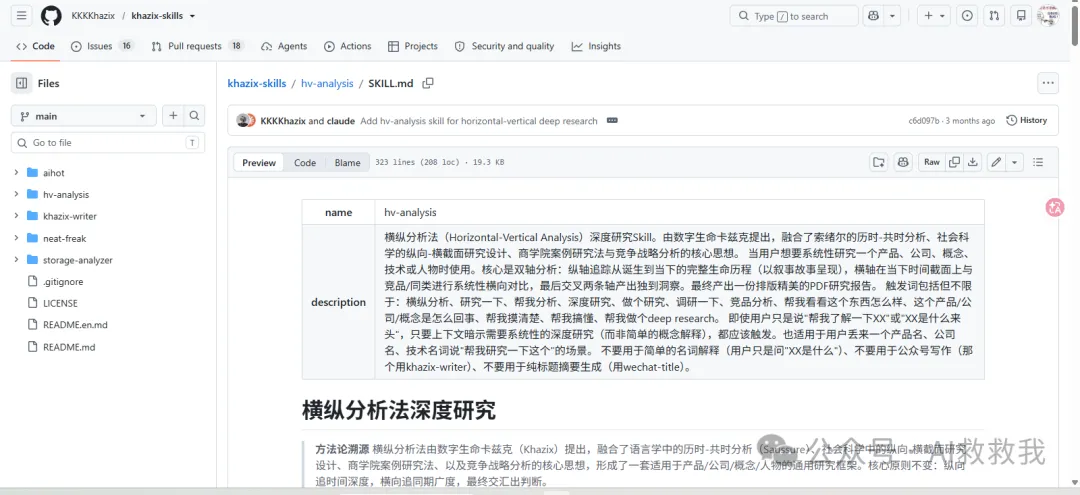Screen dimensions: 1080x495
Task: Open the GitHub homepage logo
Action: tap(51, 16)
